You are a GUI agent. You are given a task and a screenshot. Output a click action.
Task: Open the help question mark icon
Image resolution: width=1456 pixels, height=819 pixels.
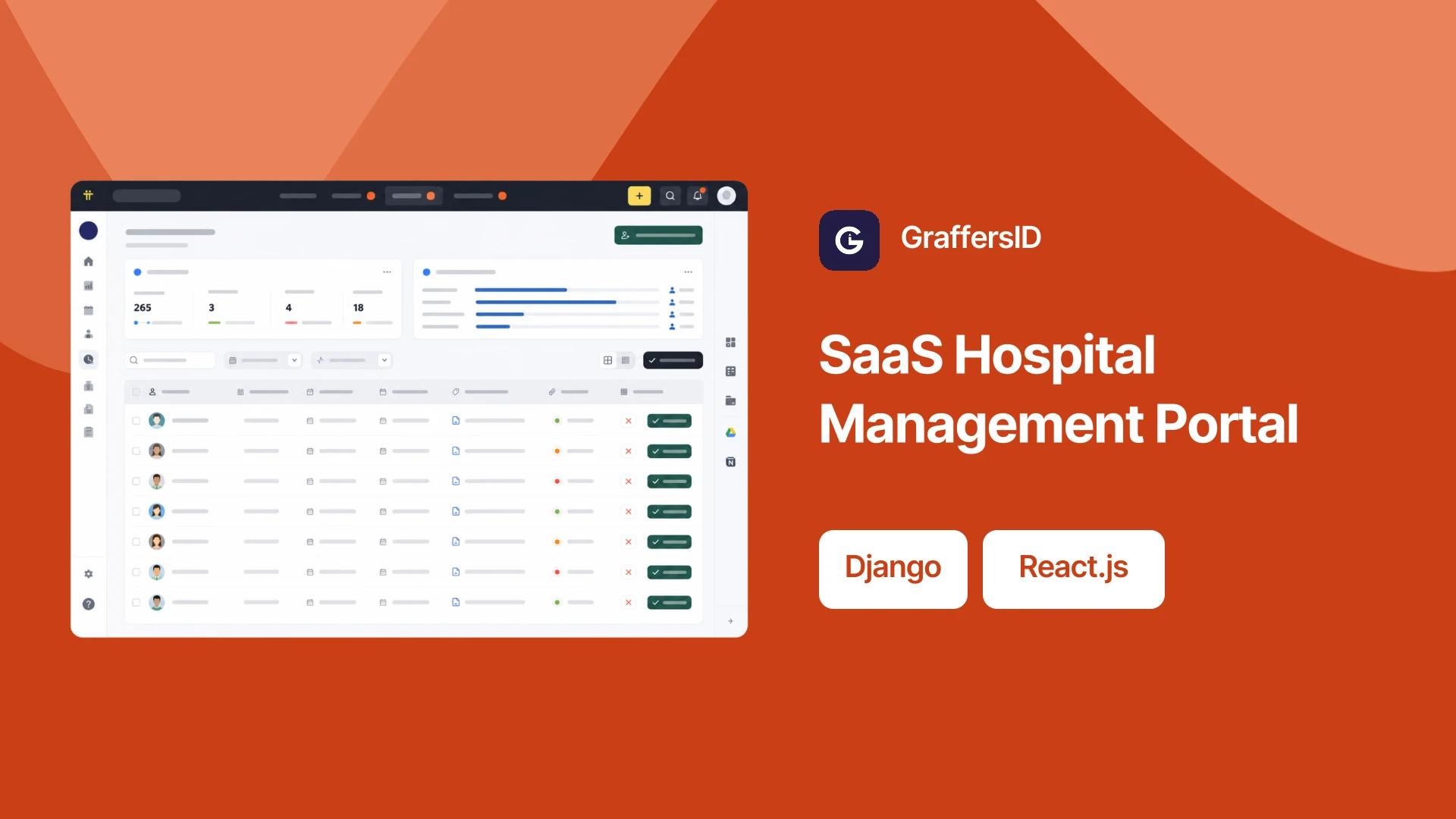tap(89, 604)
